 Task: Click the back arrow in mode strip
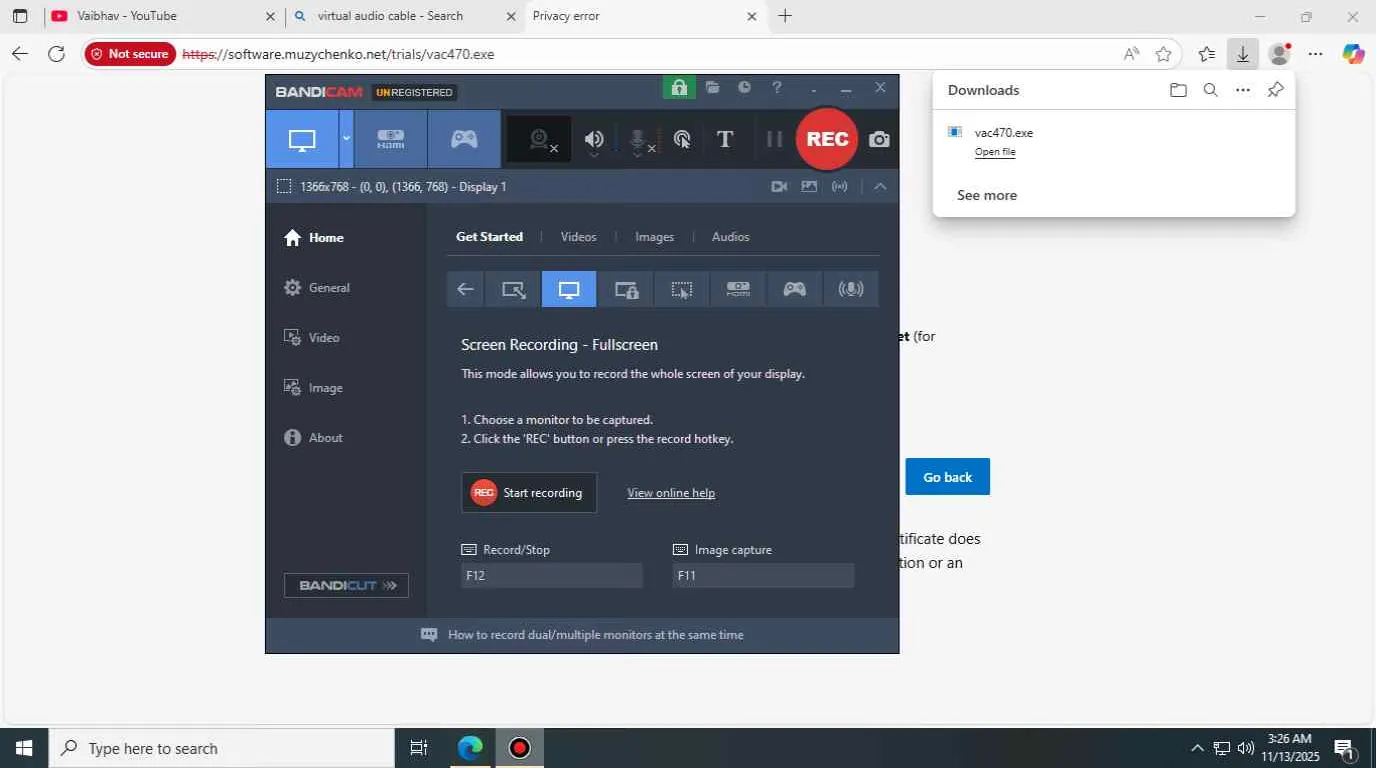465,289
